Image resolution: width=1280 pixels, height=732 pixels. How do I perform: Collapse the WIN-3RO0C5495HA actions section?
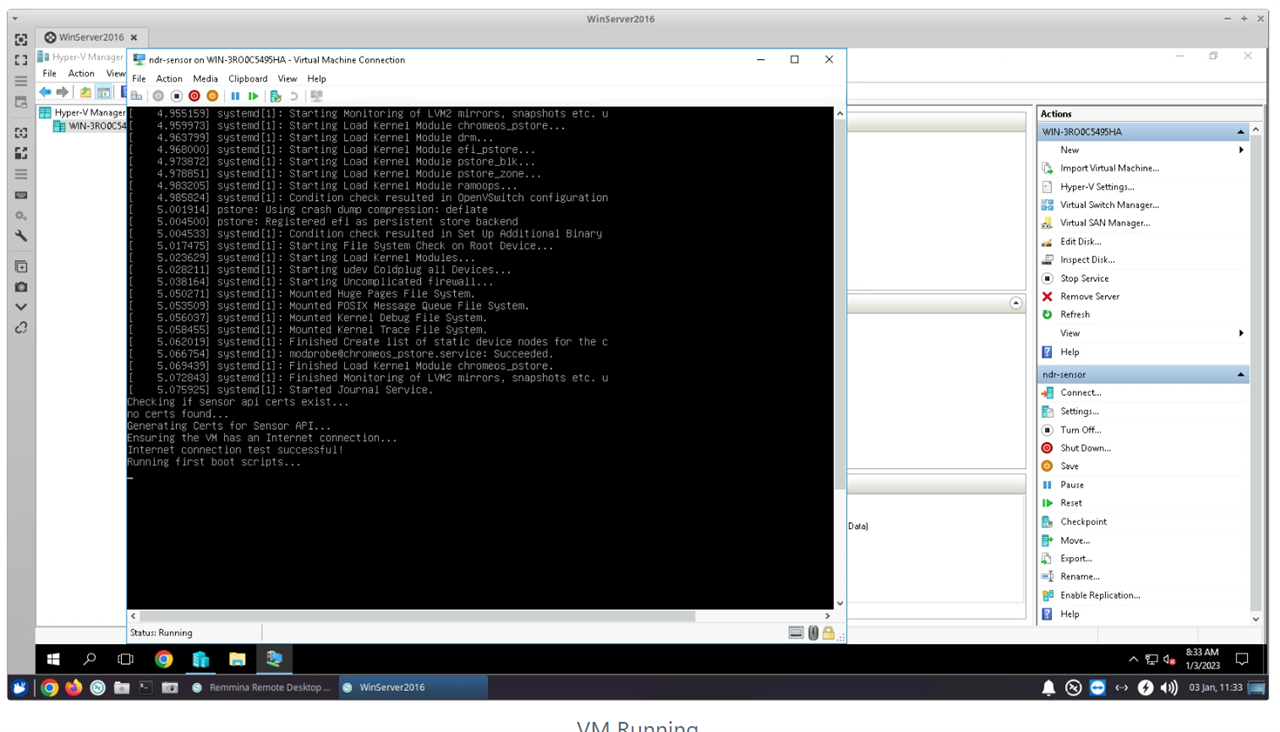click(x=1241, y=132)
